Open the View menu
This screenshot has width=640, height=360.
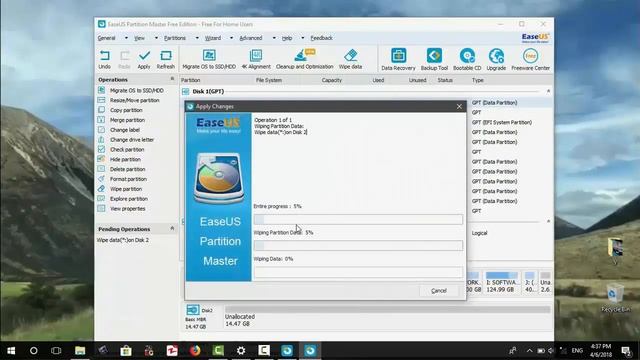140,38
